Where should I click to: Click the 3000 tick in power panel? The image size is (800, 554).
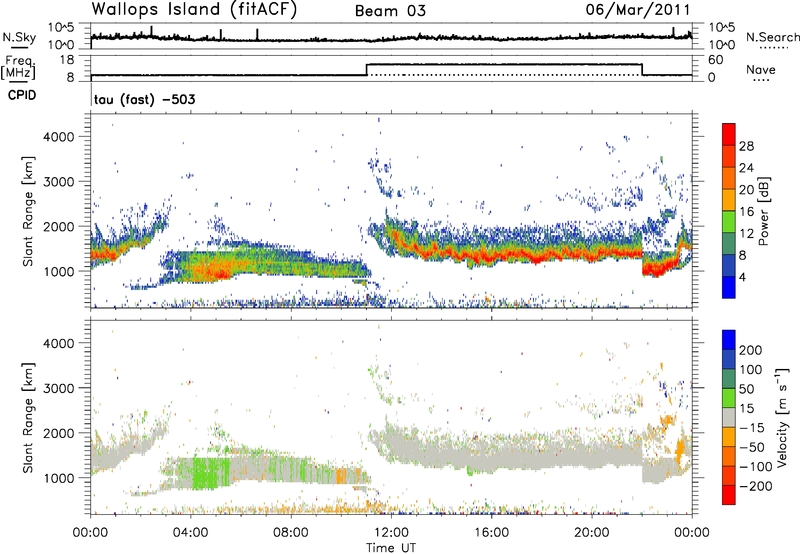point(59,182)
